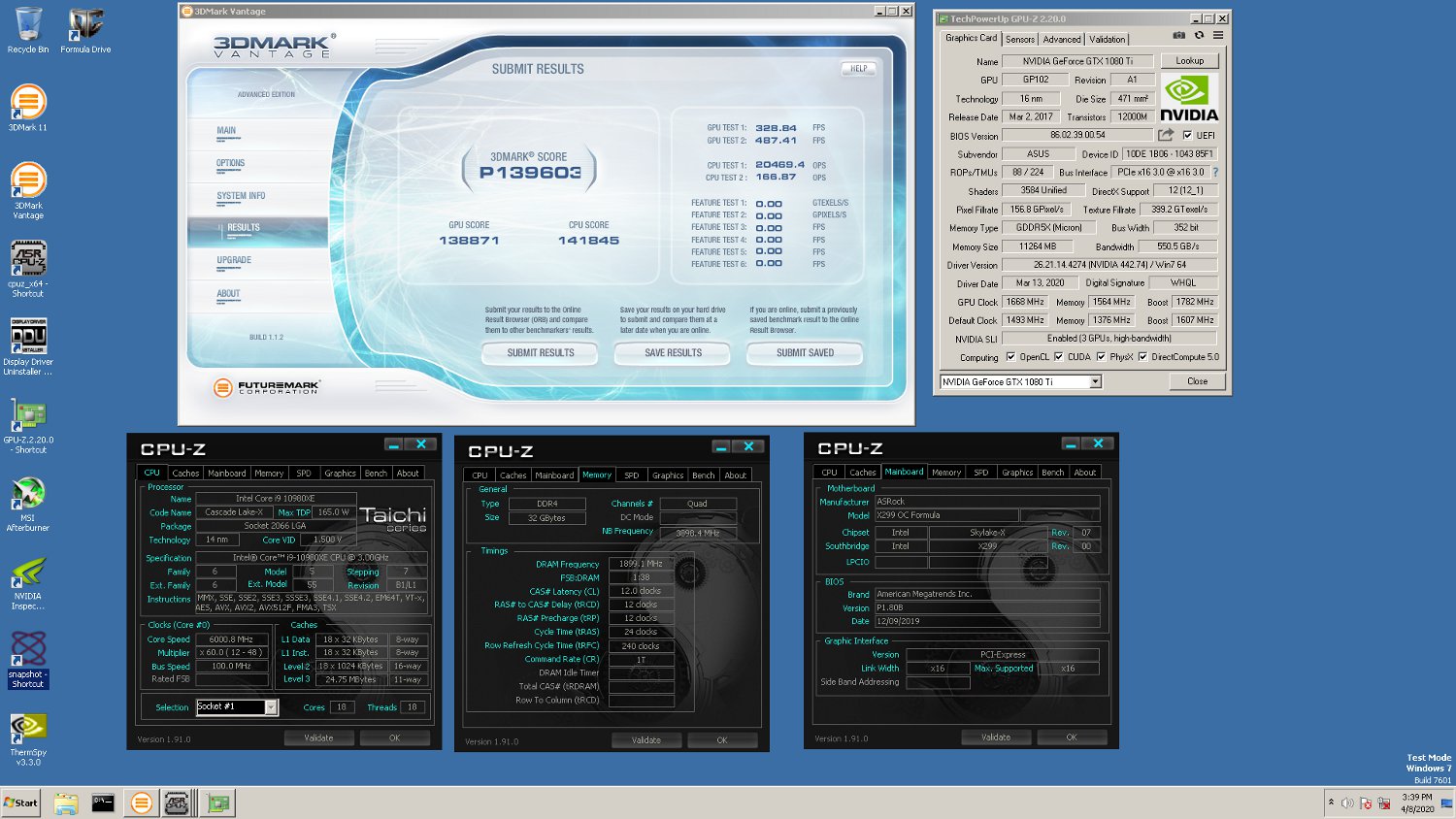Open Windows Explorer from the taskbar
The width and height of the screenshot is (1456, 819).
click(x=66, y=803)
